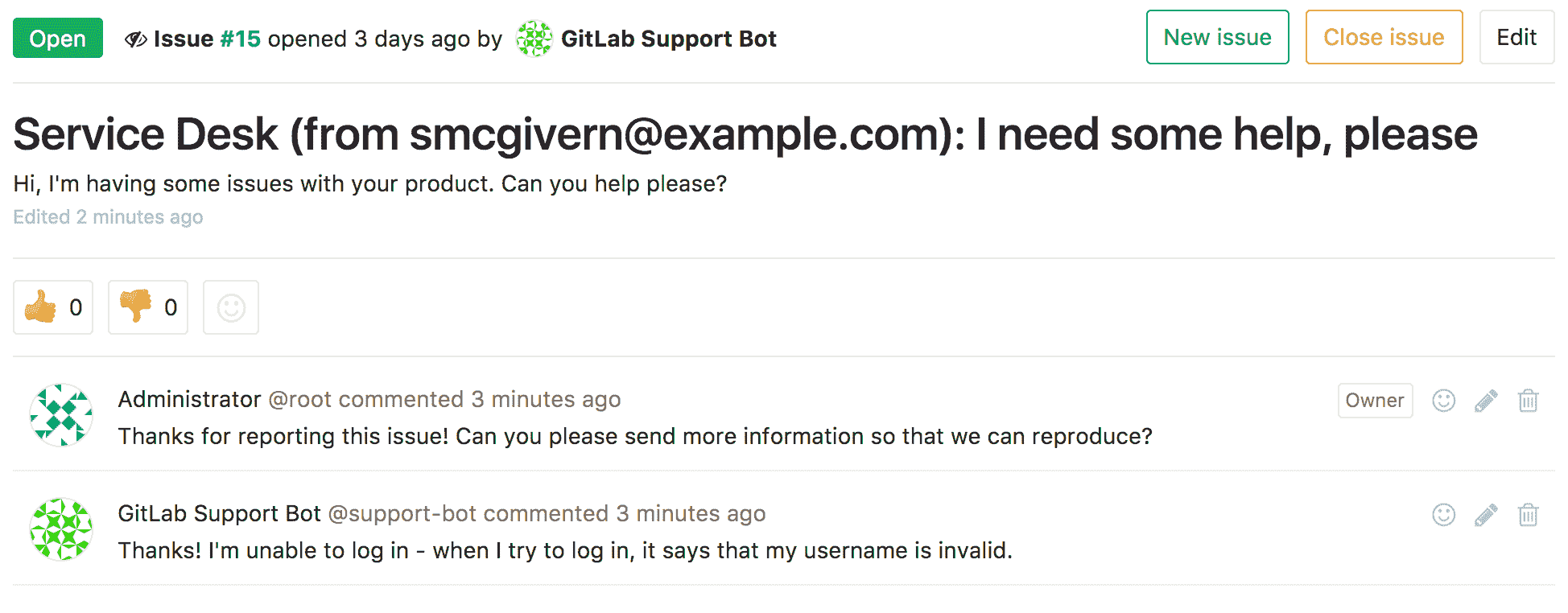Click the Owner role badge
Screen dimensions: 1568x613
1375,400
